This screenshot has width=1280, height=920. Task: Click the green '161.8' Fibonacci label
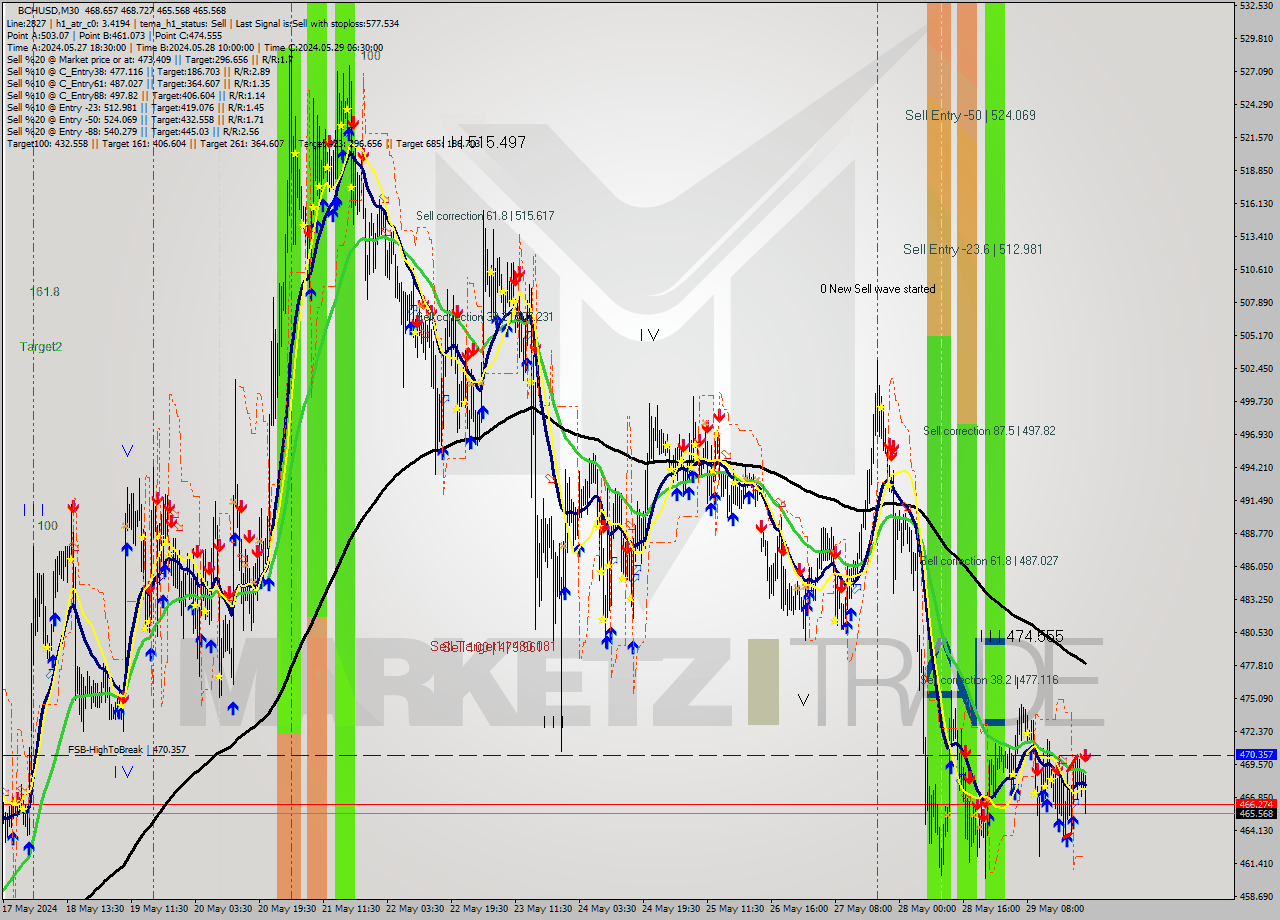[x=45, y=292]
